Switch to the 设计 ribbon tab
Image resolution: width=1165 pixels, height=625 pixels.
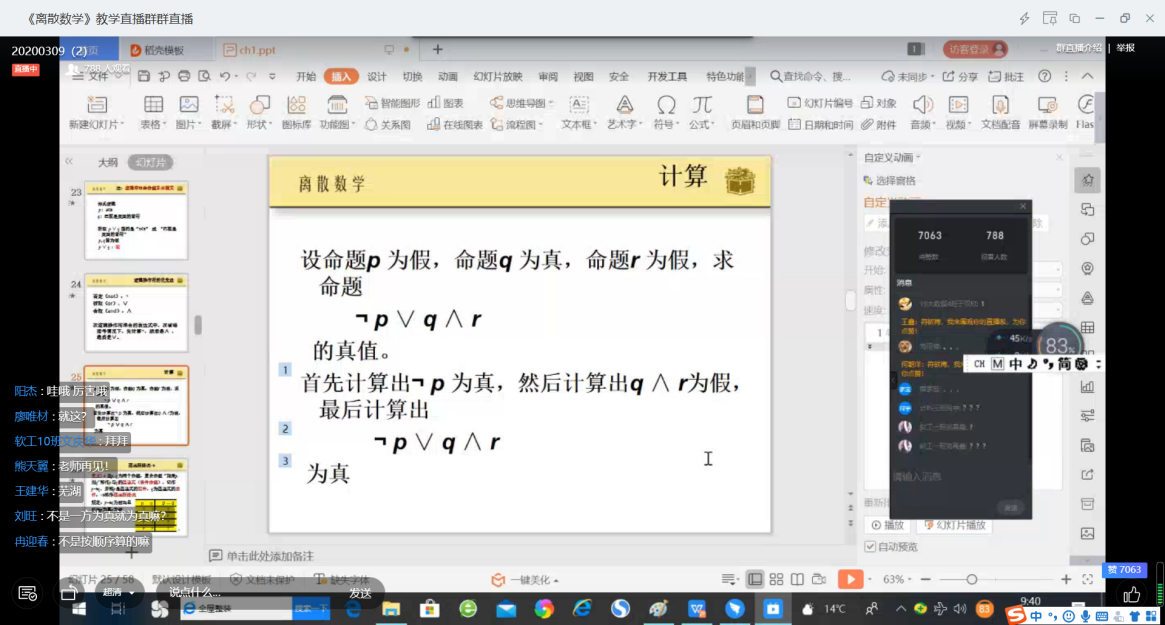(376, 76)
